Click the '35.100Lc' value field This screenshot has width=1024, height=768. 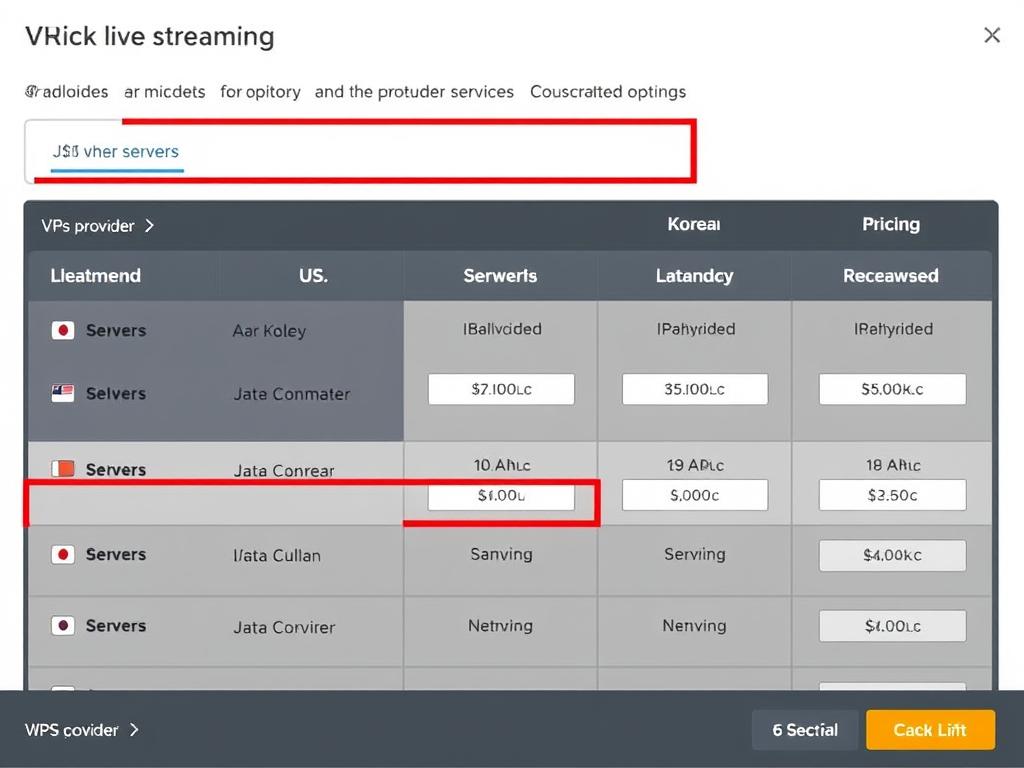695,389
